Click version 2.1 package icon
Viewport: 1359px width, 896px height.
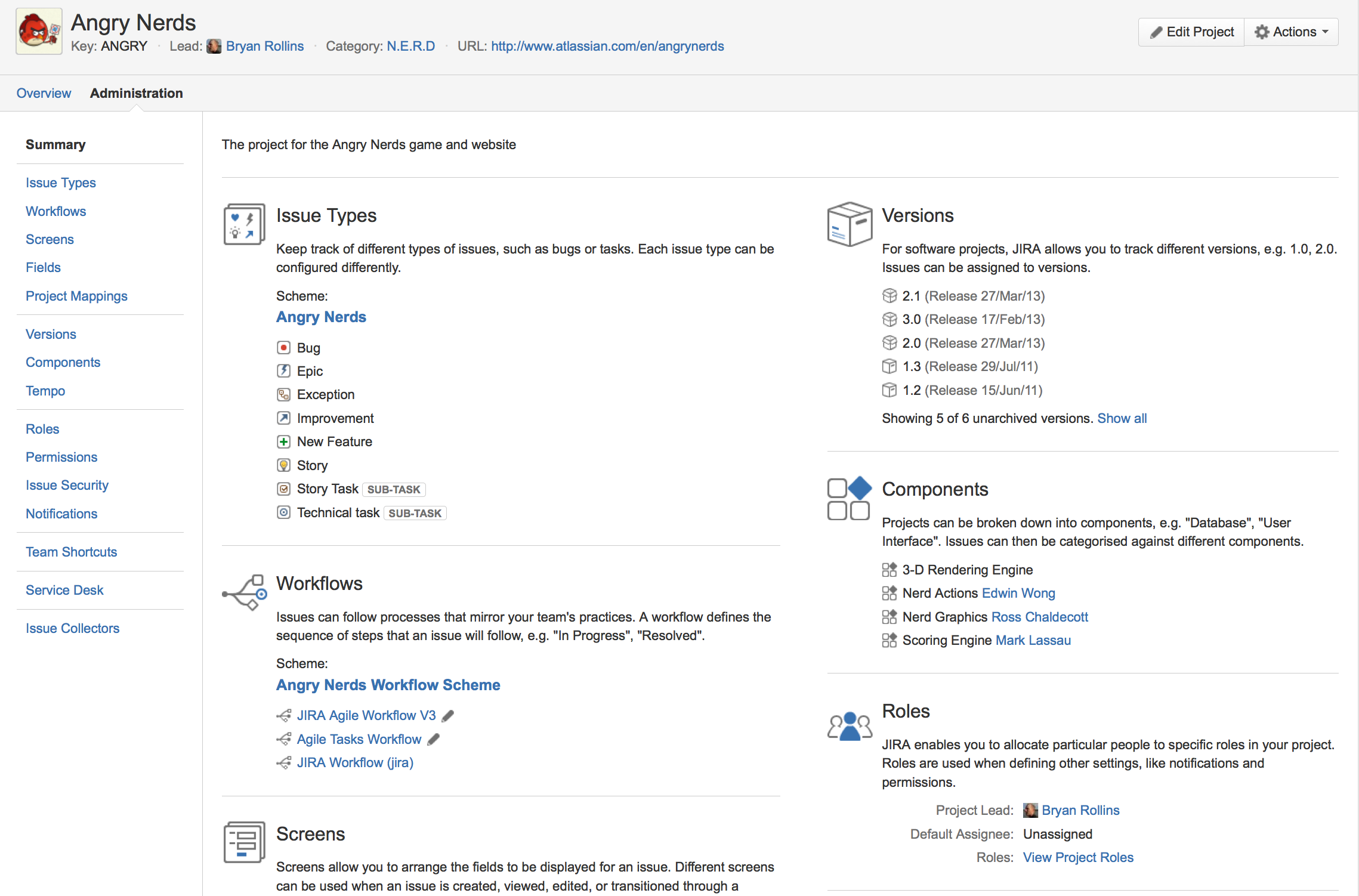(x=889, y=295)
